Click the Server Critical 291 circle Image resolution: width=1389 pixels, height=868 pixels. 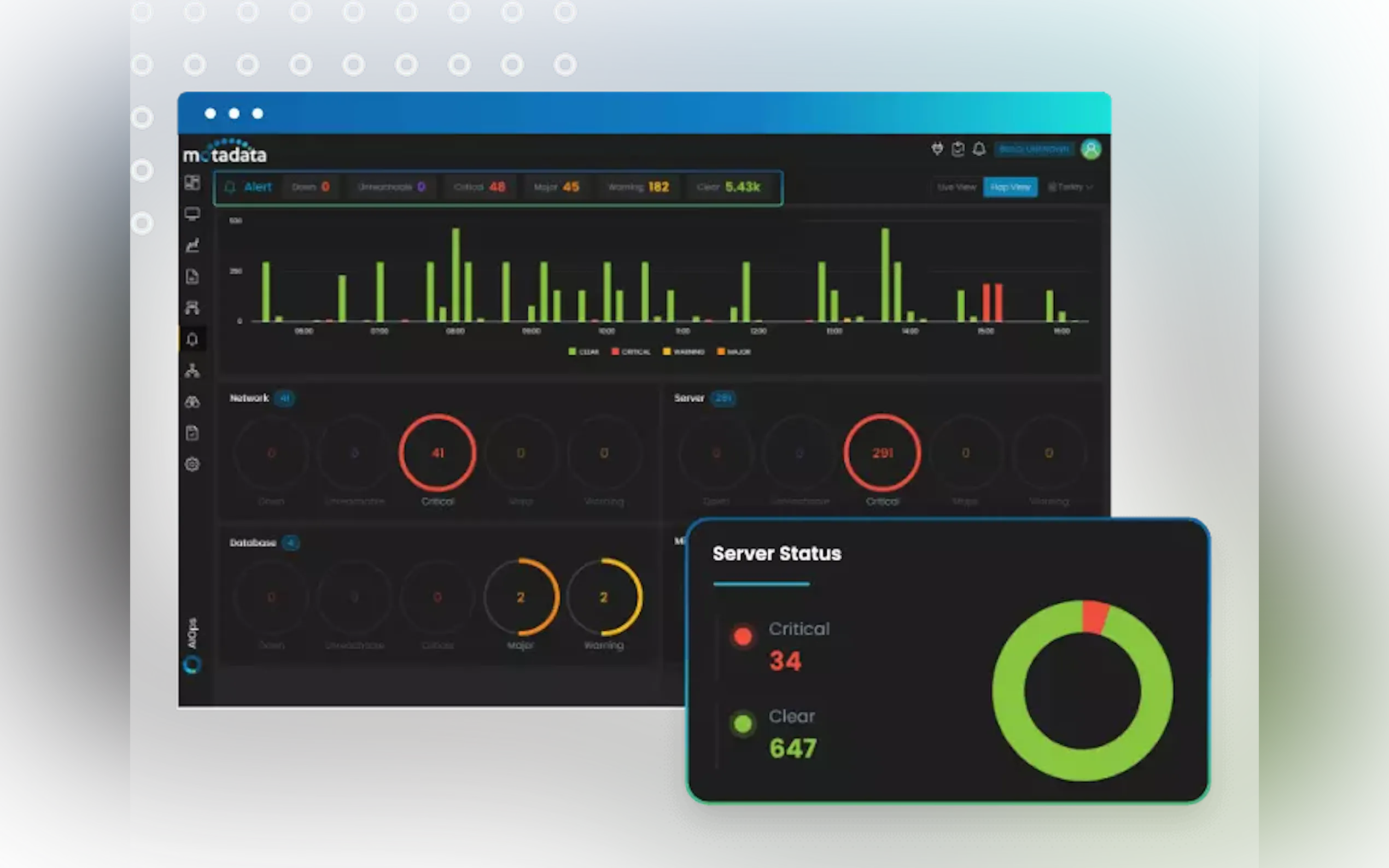(882, 453)
